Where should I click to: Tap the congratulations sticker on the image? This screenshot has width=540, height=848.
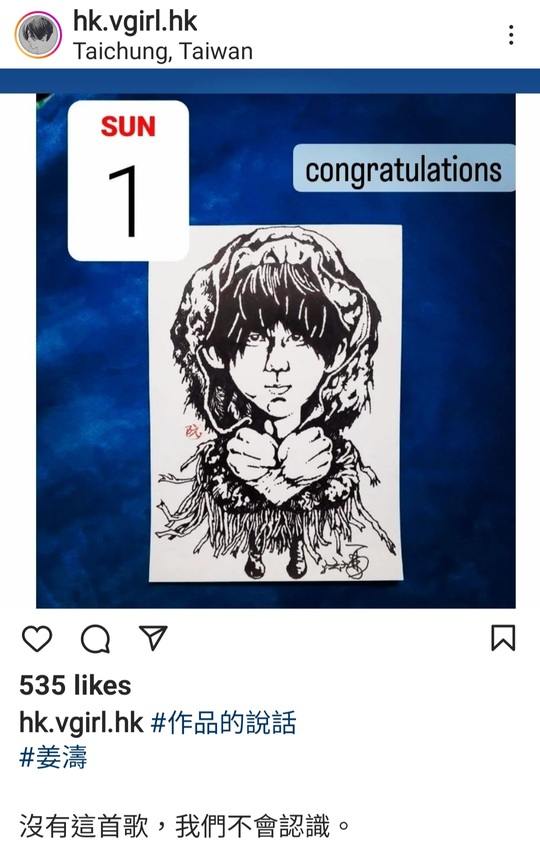[x=404, y=168]
